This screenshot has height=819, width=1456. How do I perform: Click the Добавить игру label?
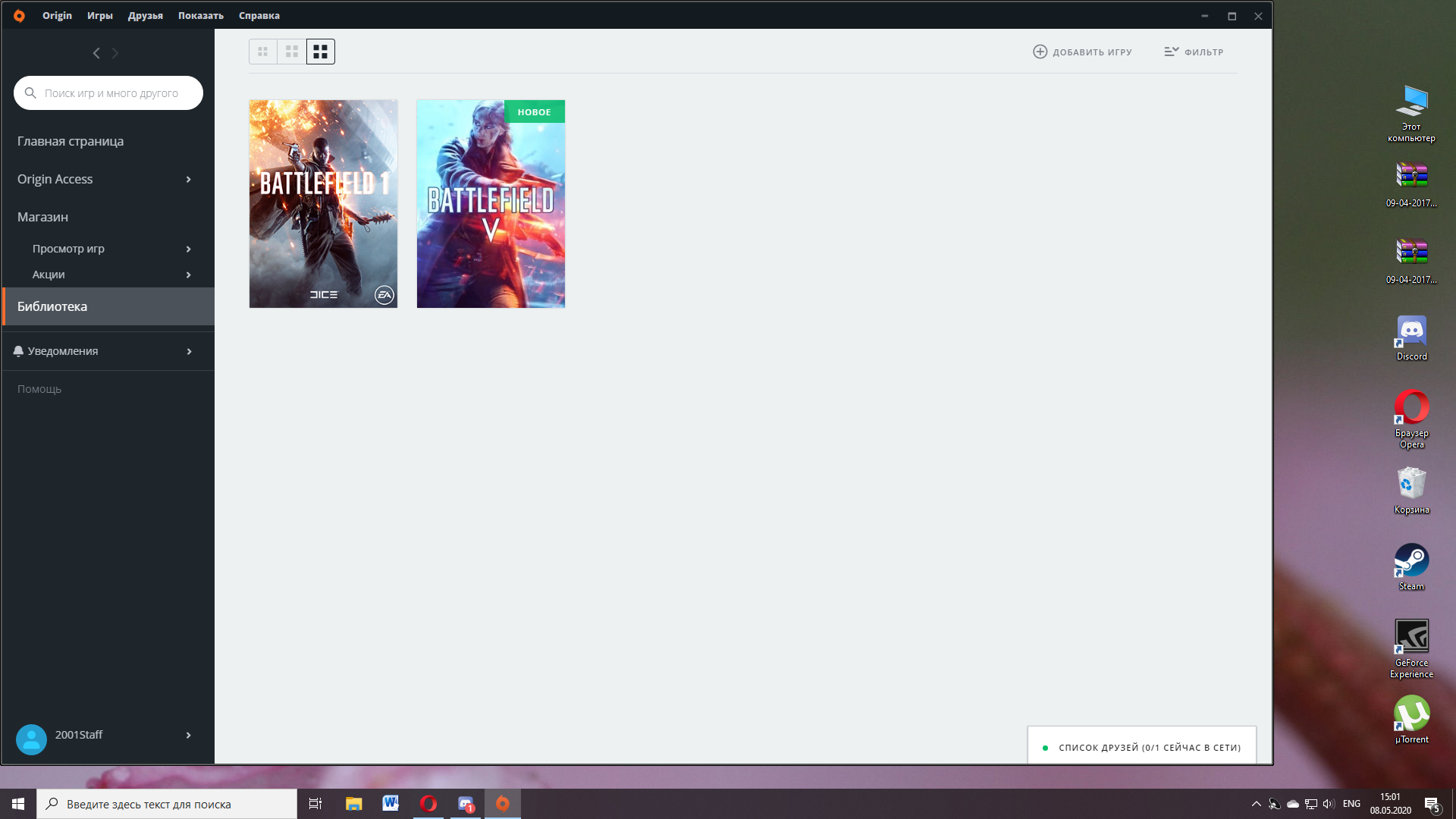(1092, 52)
